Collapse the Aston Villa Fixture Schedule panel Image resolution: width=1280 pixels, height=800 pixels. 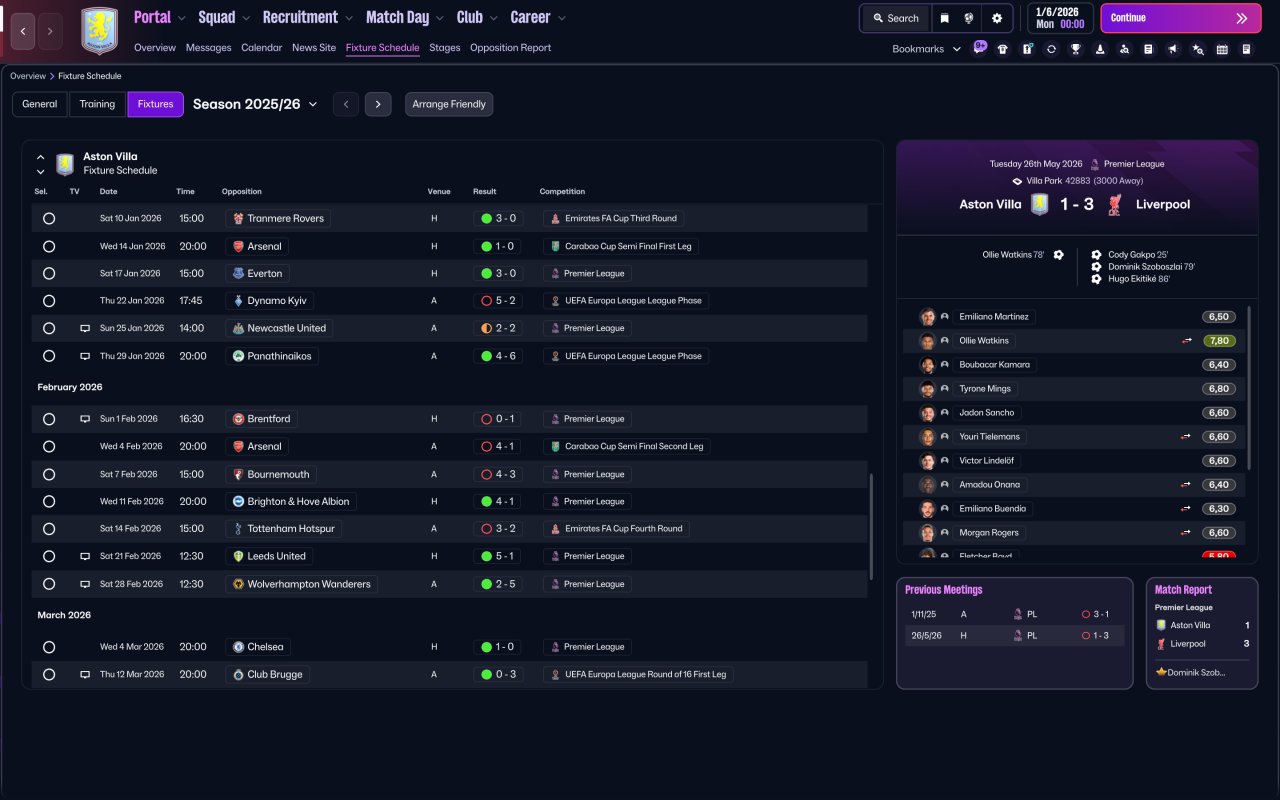tap(41, 156)
